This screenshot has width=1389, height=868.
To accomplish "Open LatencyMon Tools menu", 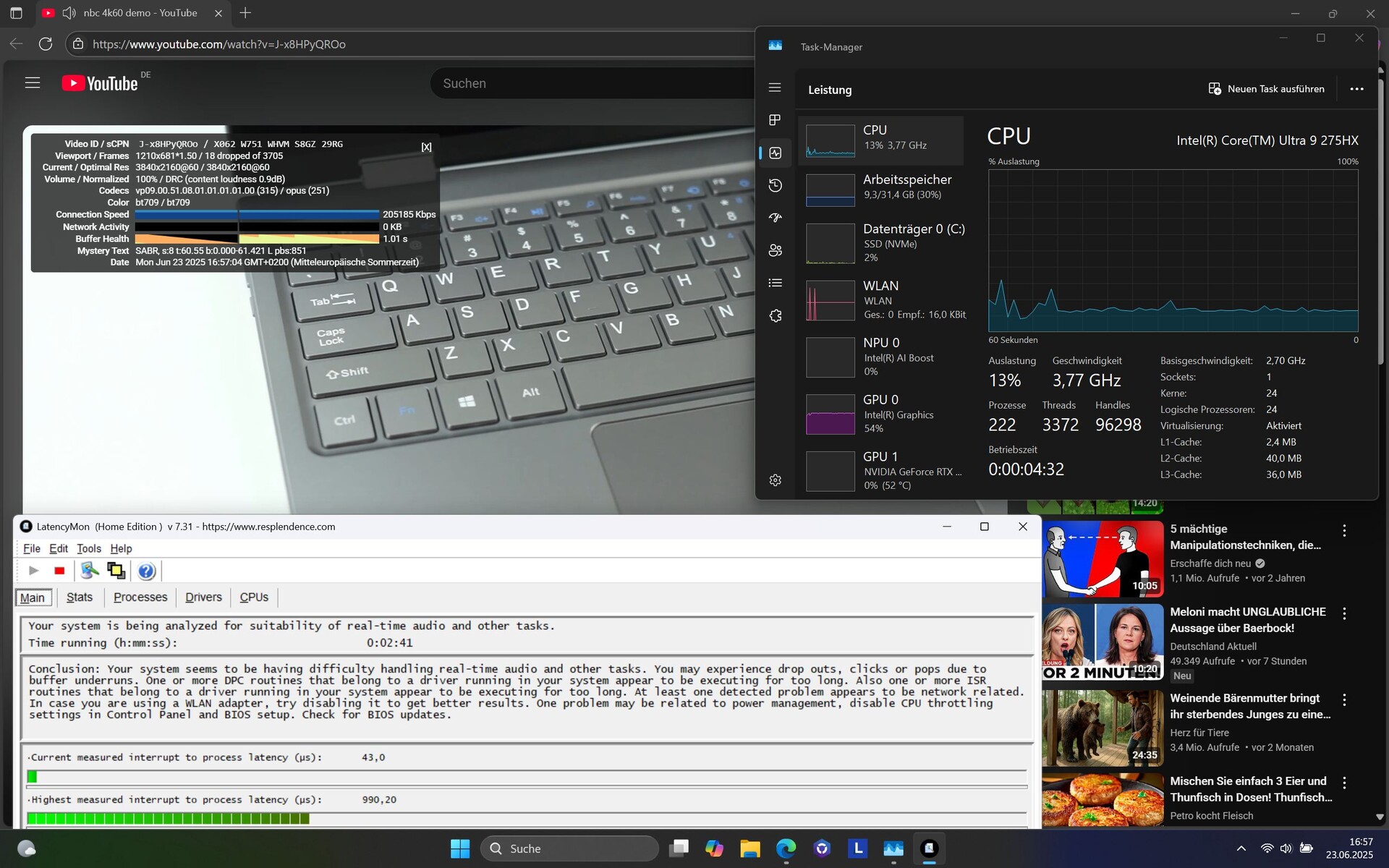I will (x=89, y=548).
